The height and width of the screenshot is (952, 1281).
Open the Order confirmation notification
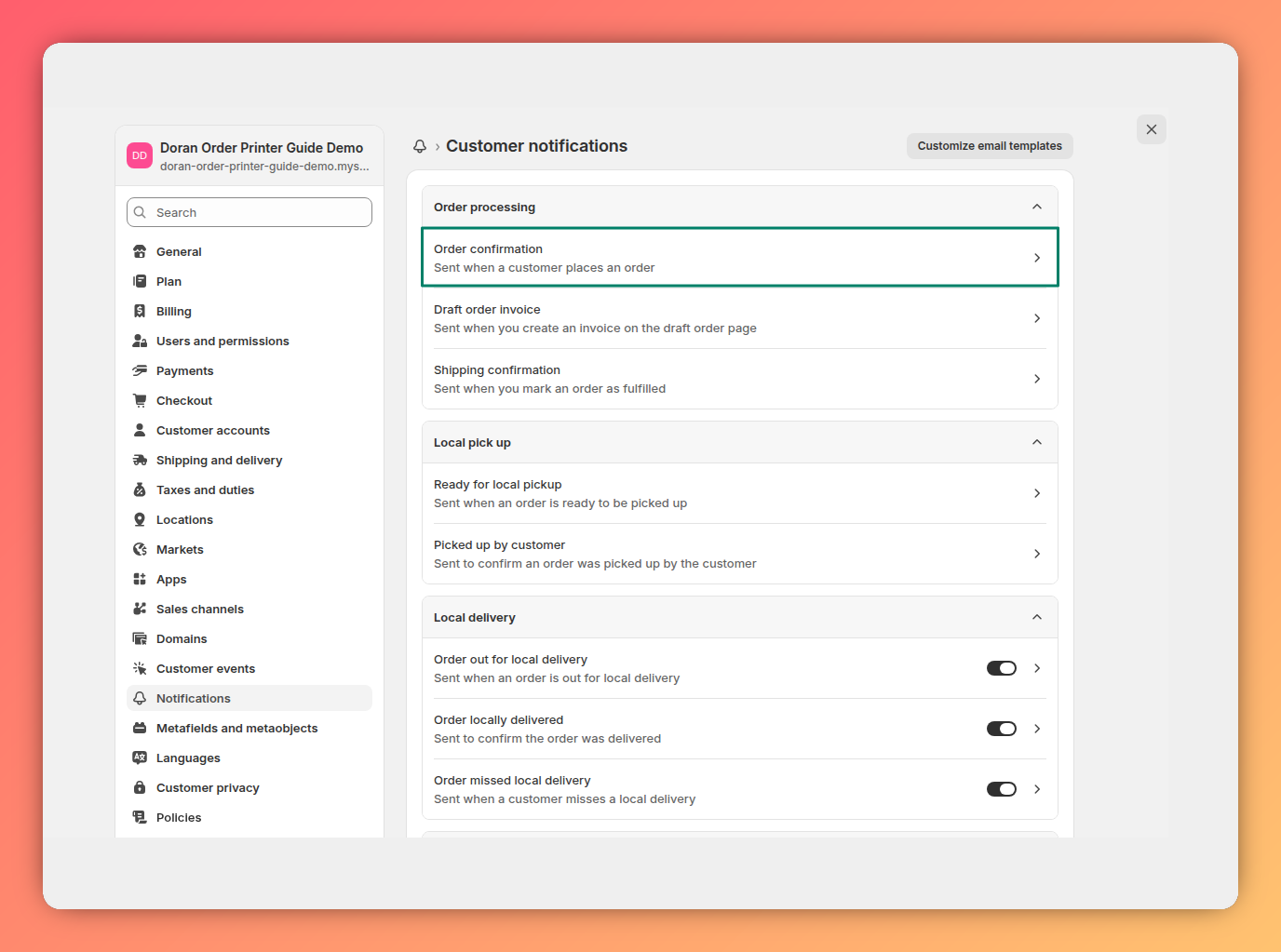(x=740, y=258)
